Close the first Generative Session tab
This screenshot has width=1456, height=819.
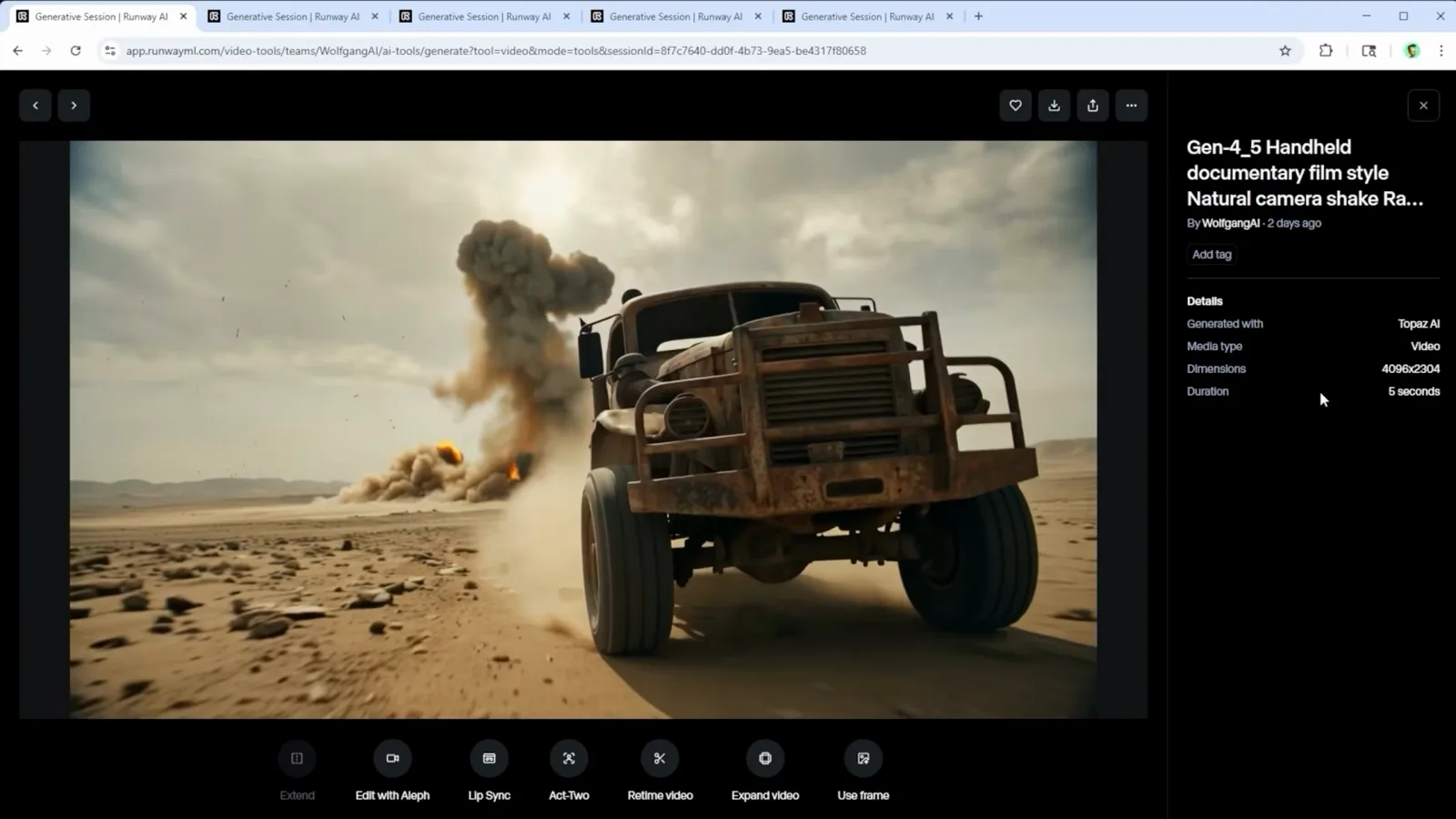(183, 16)
